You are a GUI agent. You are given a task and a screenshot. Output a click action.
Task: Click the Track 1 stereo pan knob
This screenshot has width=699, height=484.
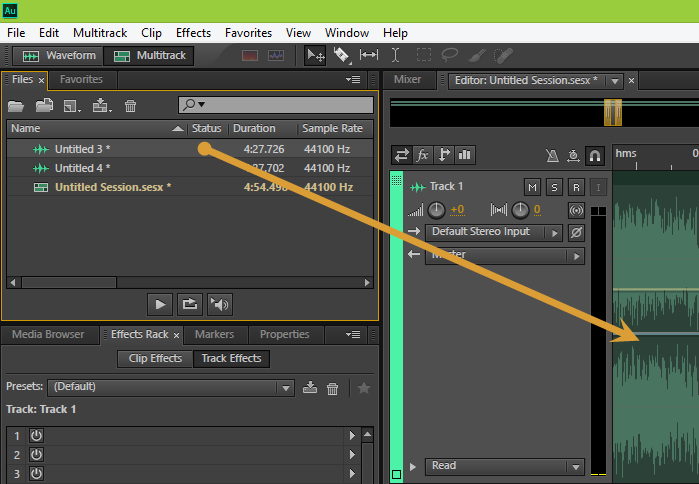coord(520,210)
